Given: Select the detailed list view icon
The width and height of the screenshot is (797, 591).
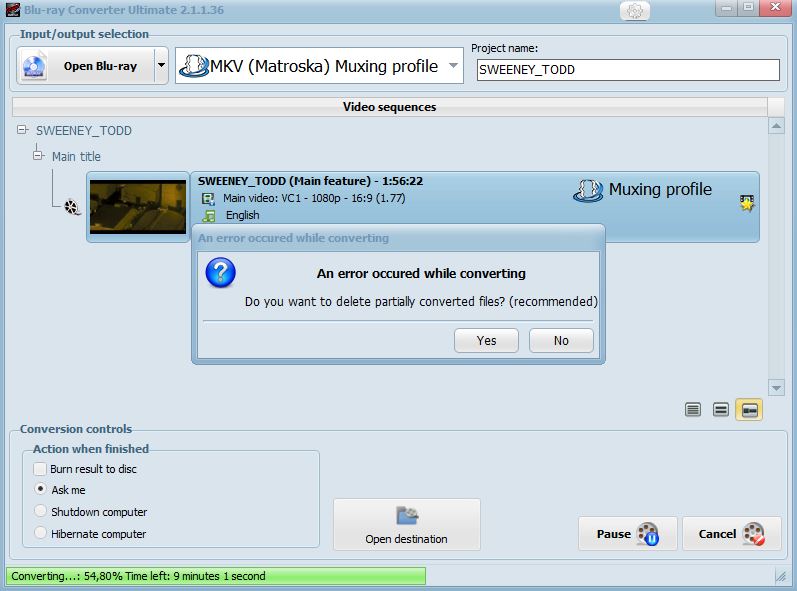Looking at the screenshot, I should click(x=693, y=409).
